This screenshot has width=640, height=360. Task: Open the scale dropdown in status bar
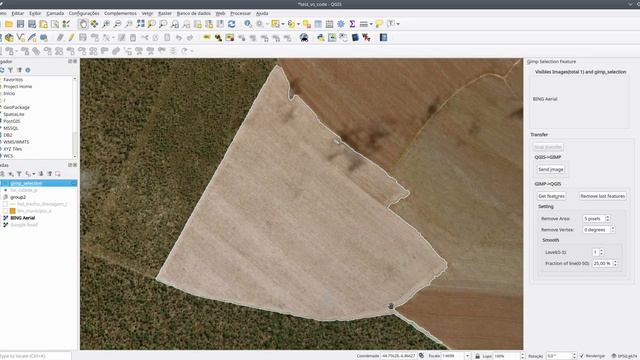[x=467, y=356]
